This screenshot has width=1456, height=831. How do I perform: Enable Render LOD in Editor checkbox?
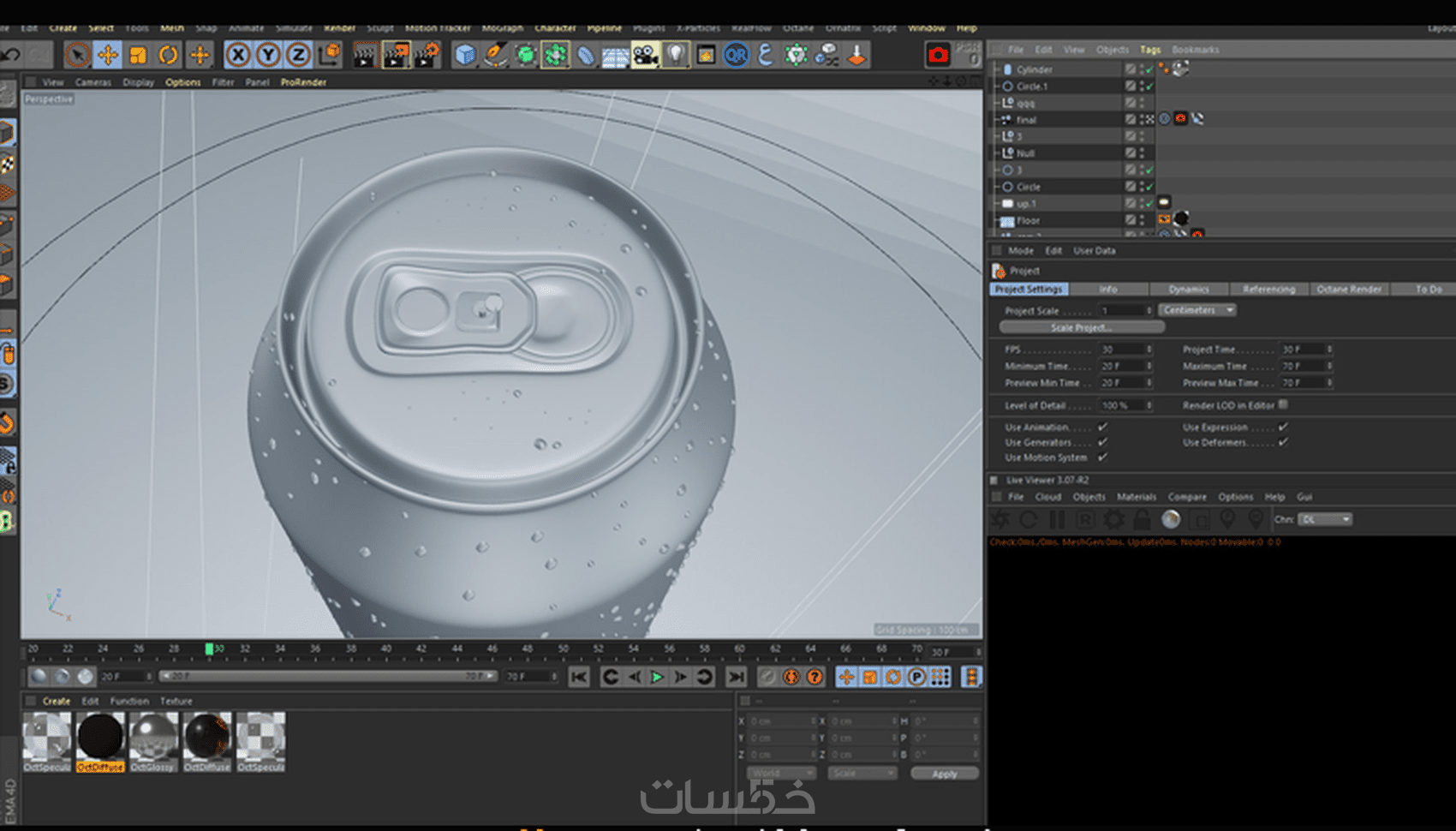point(1283,405)
